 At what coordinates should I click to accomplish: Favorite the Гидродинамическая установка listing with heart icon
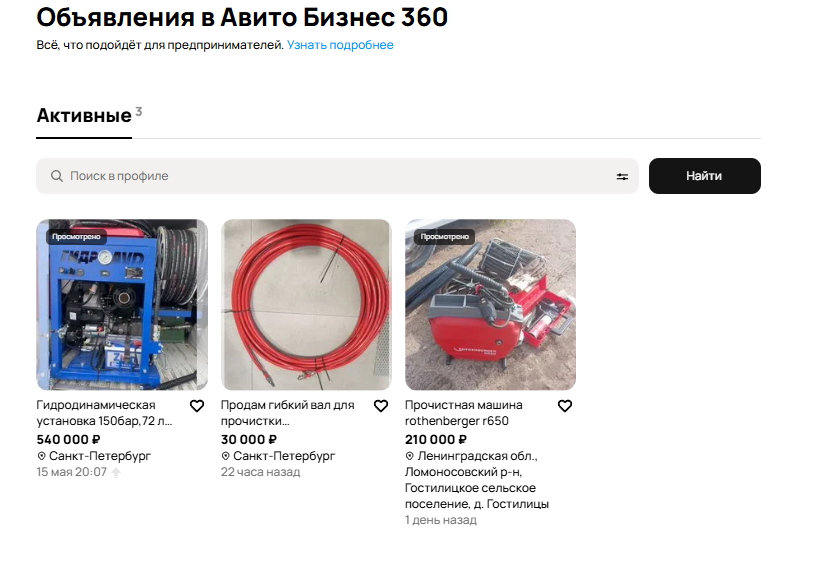tap(196, 406)
